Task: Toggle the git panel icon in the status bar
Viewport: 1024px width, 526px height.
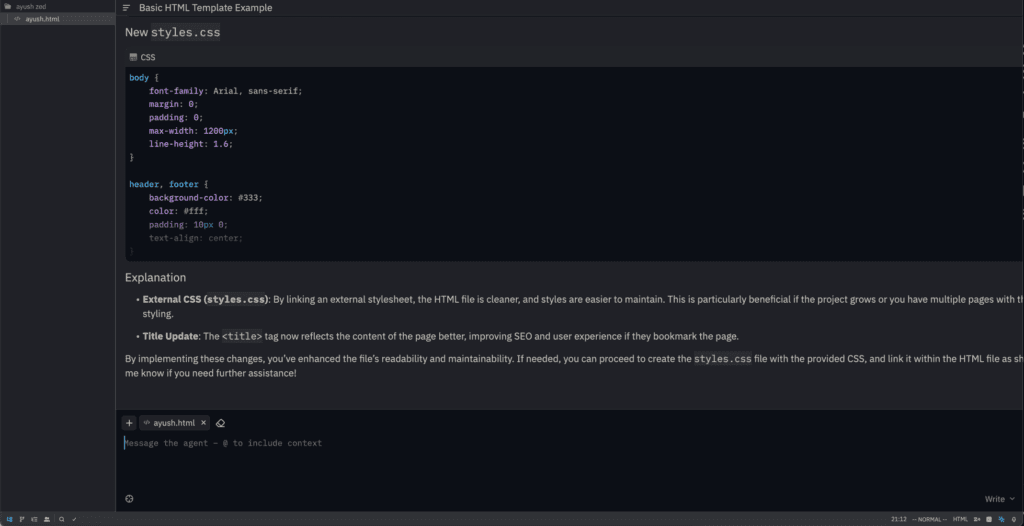Action: click(22, 519)
